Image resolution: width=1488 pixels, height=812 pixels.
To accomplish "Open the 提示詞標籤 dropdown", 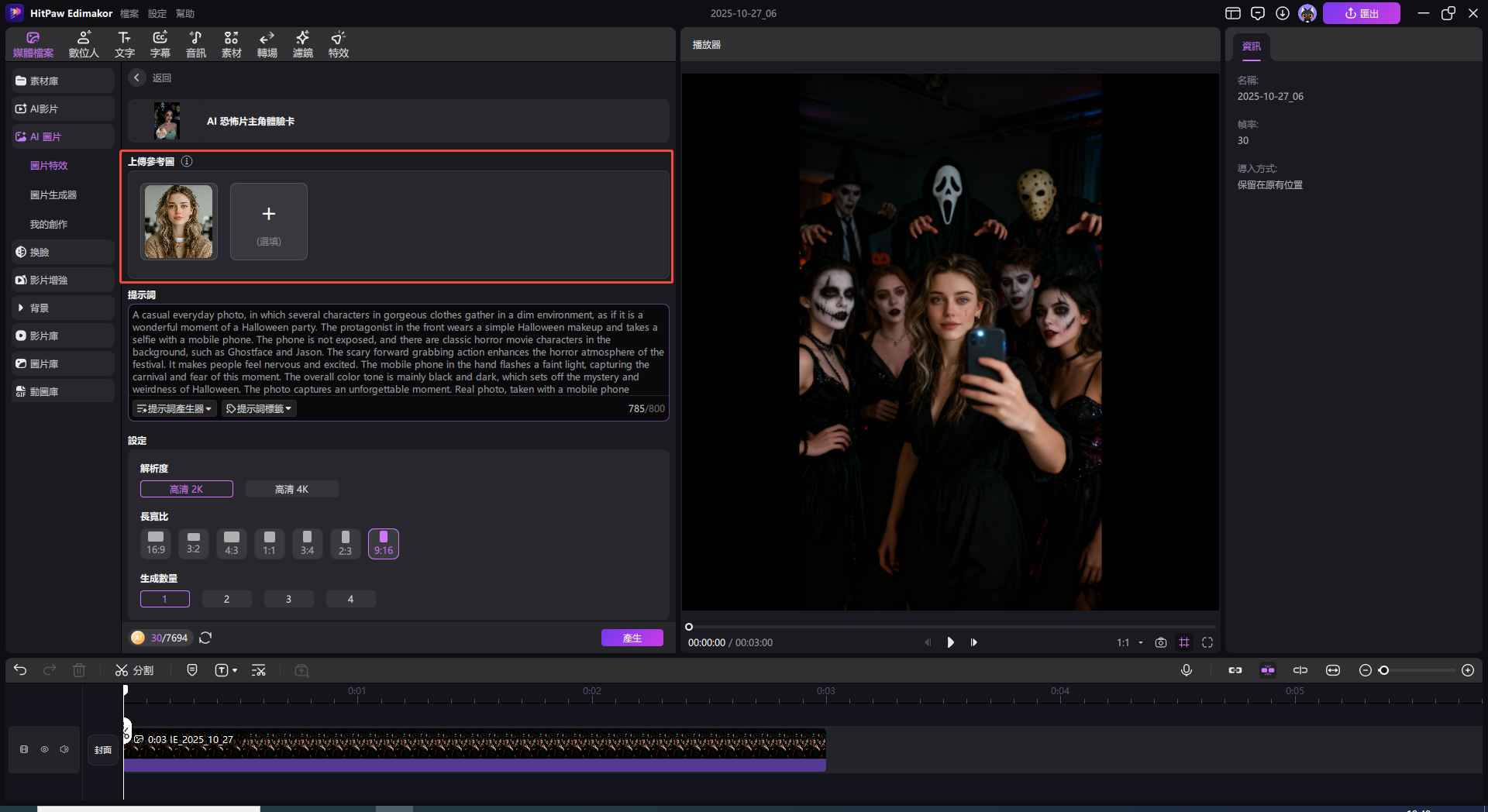I will [x=259, y=408].
